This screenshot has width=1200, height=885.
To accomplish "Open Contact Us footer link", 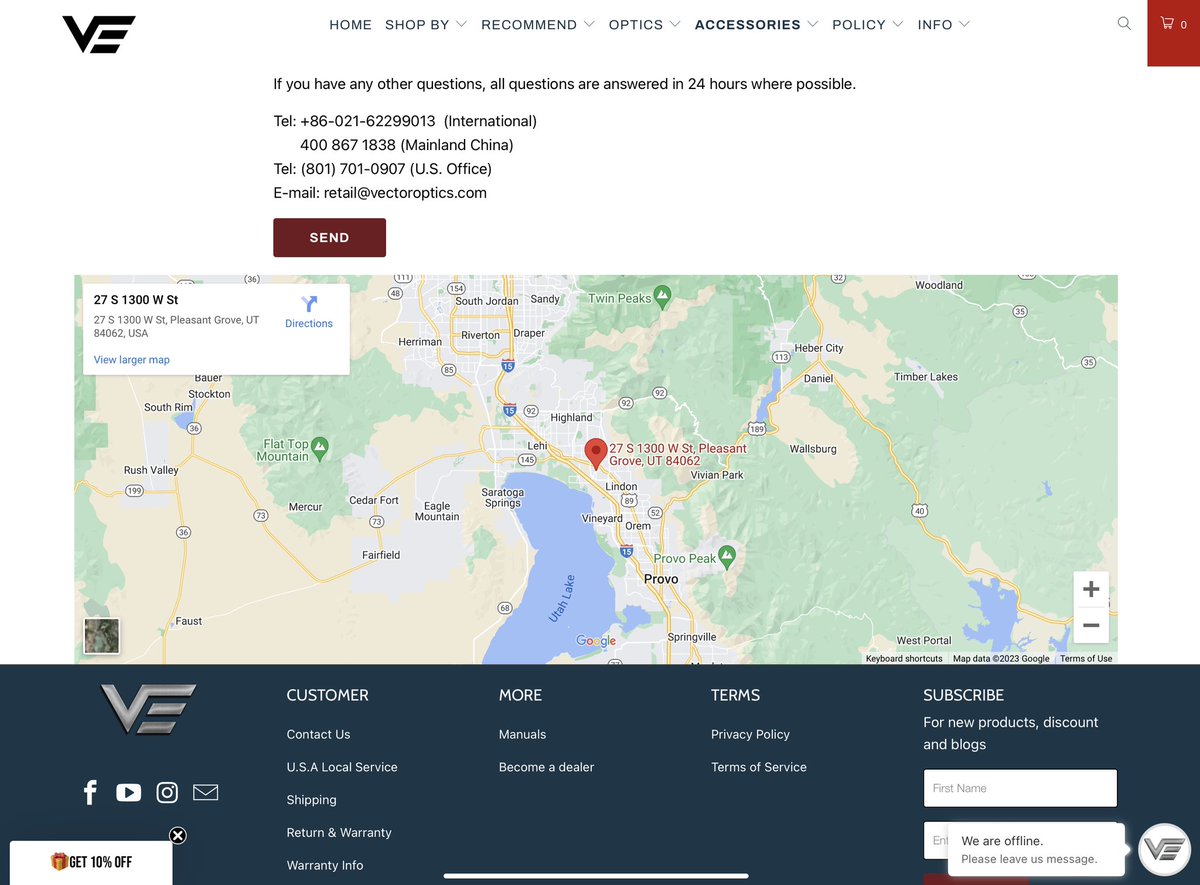I will (318, 734).
